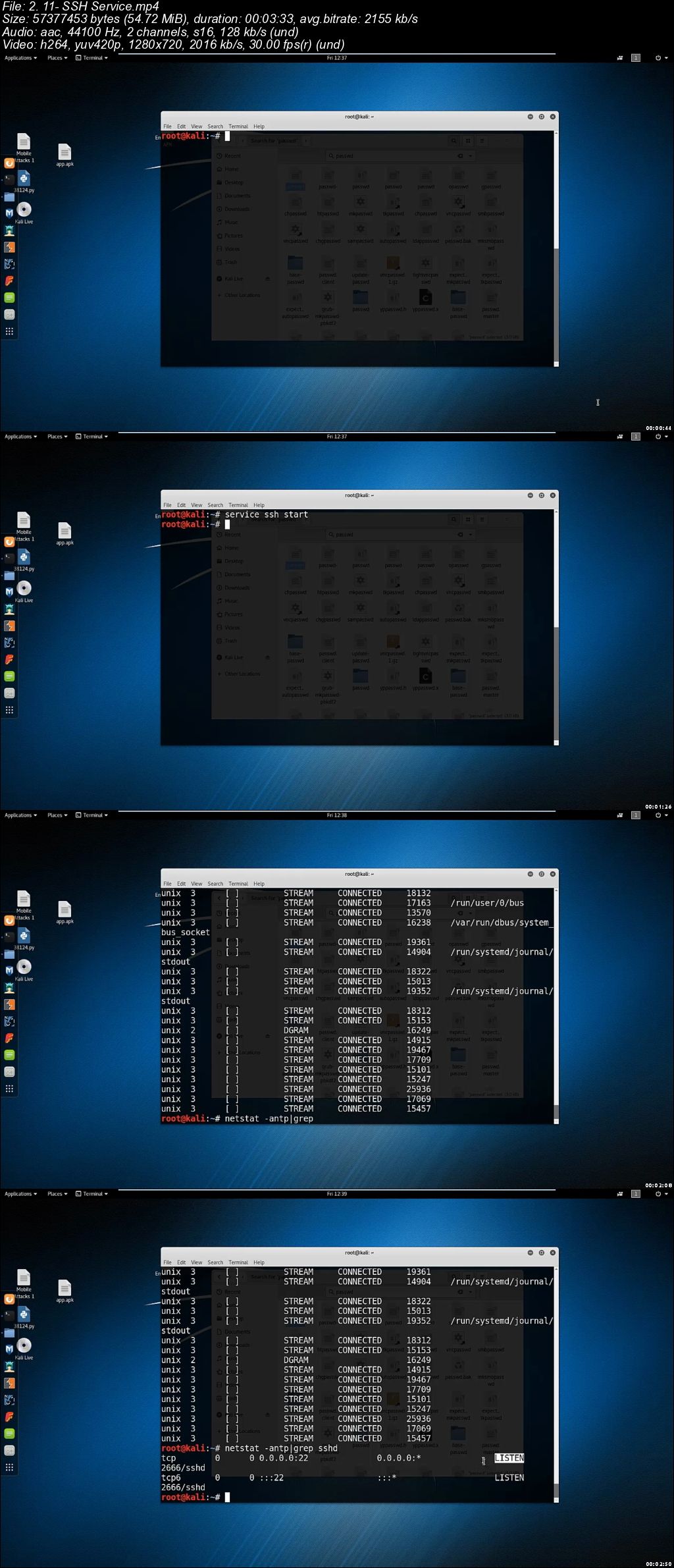Screen dimensions: 674x1568
Task: Click the DGRAM entry in frame 00:02:08 terminal
Action: [x=296, y=1031]
